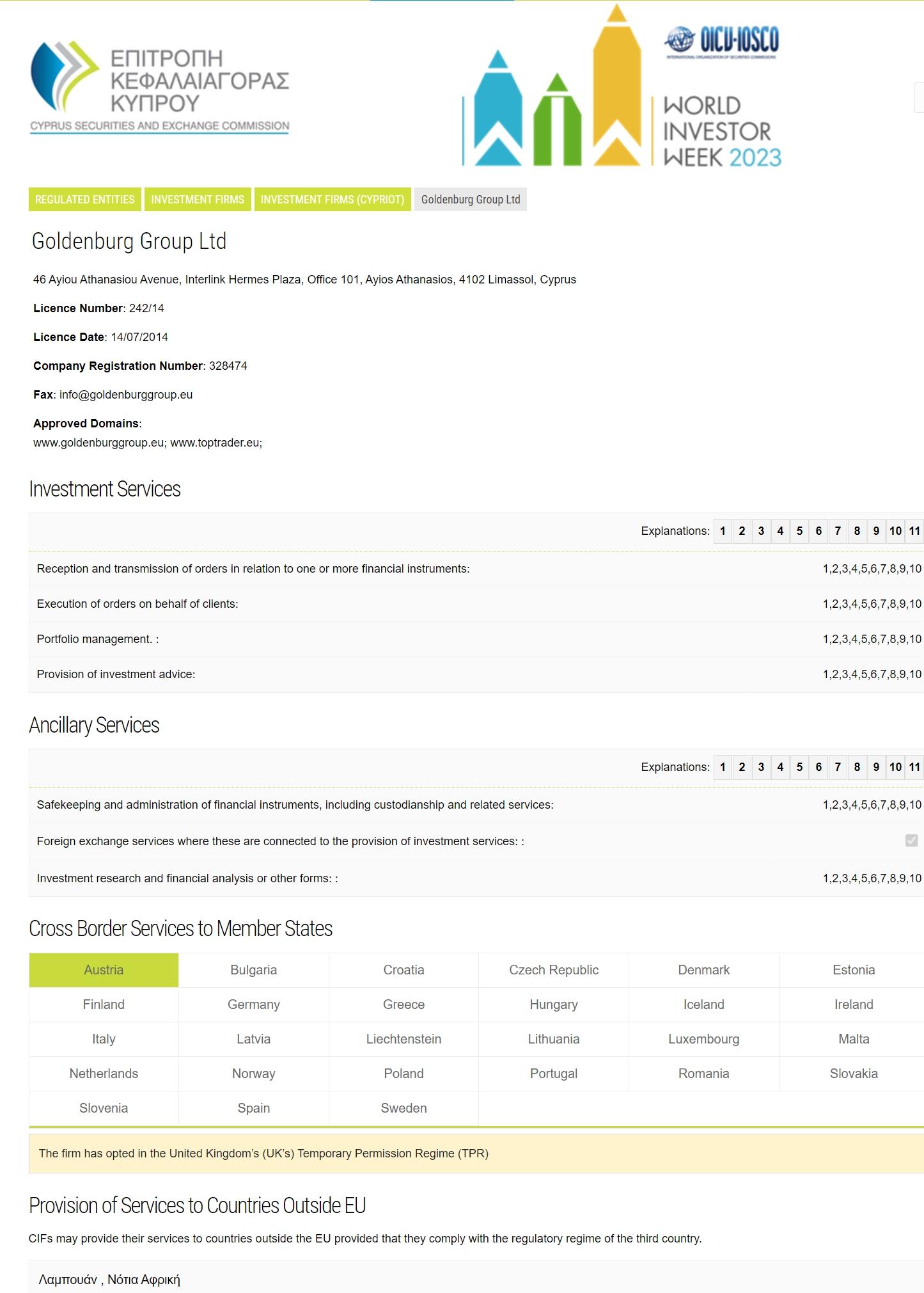Open the Regulated Entities breadcrumb
This screenshot has height=1293, width=924.
85,200
